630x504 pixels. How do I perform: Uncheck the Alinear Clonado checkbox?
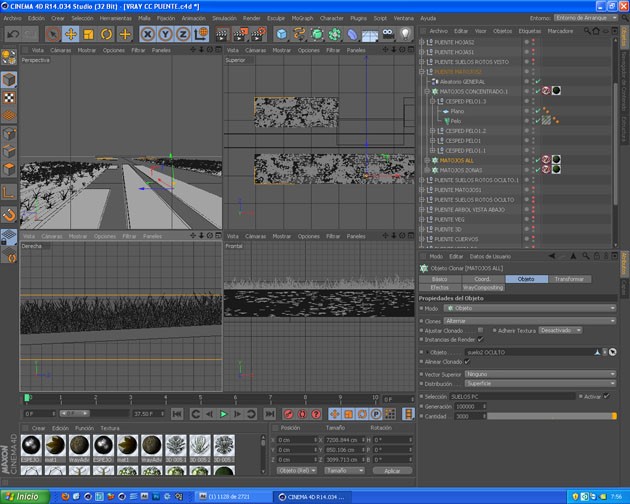tap(467, 362)
